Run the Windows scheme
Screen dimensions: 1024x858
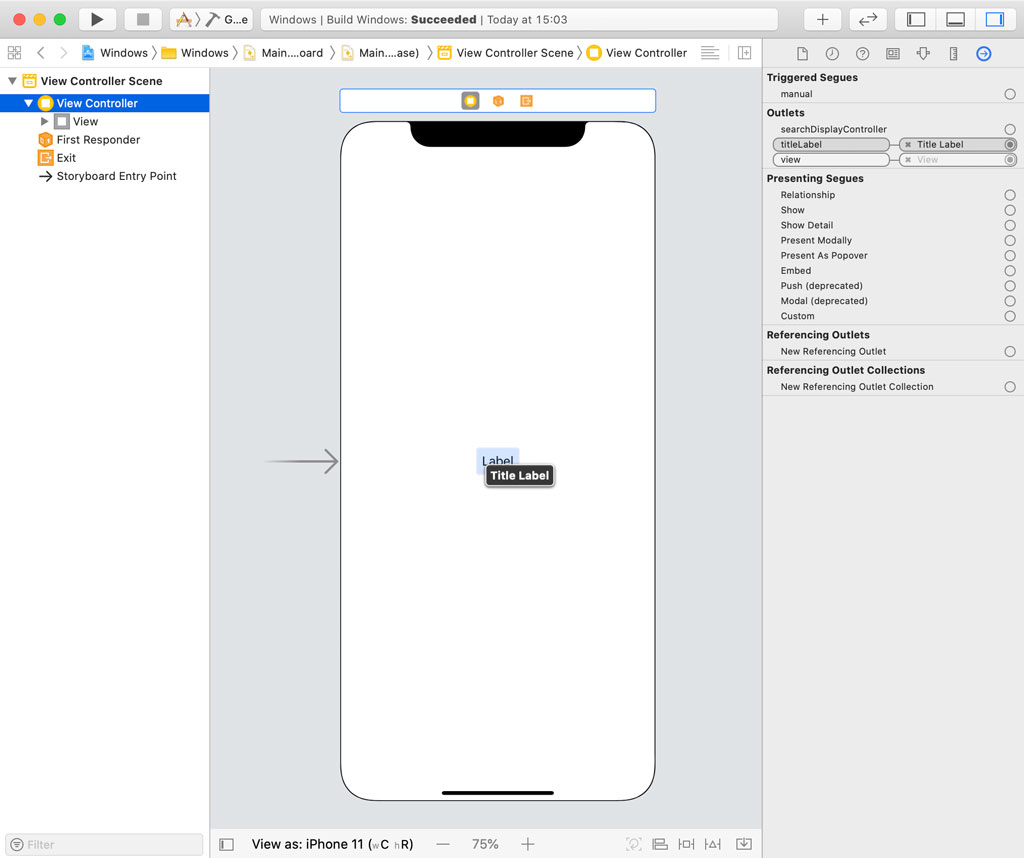coord(97,18)
